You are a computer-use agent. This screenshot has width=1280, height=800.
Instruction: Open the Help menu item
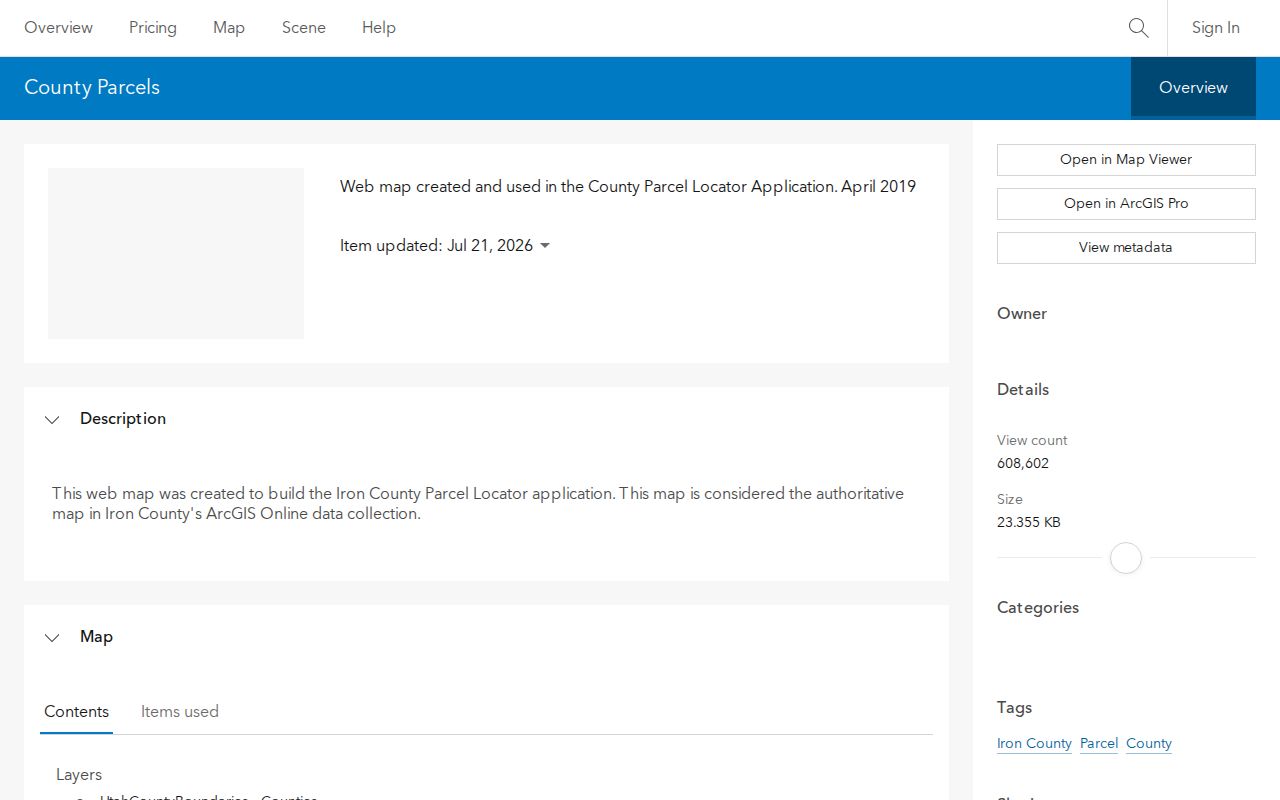pos(379,28)
